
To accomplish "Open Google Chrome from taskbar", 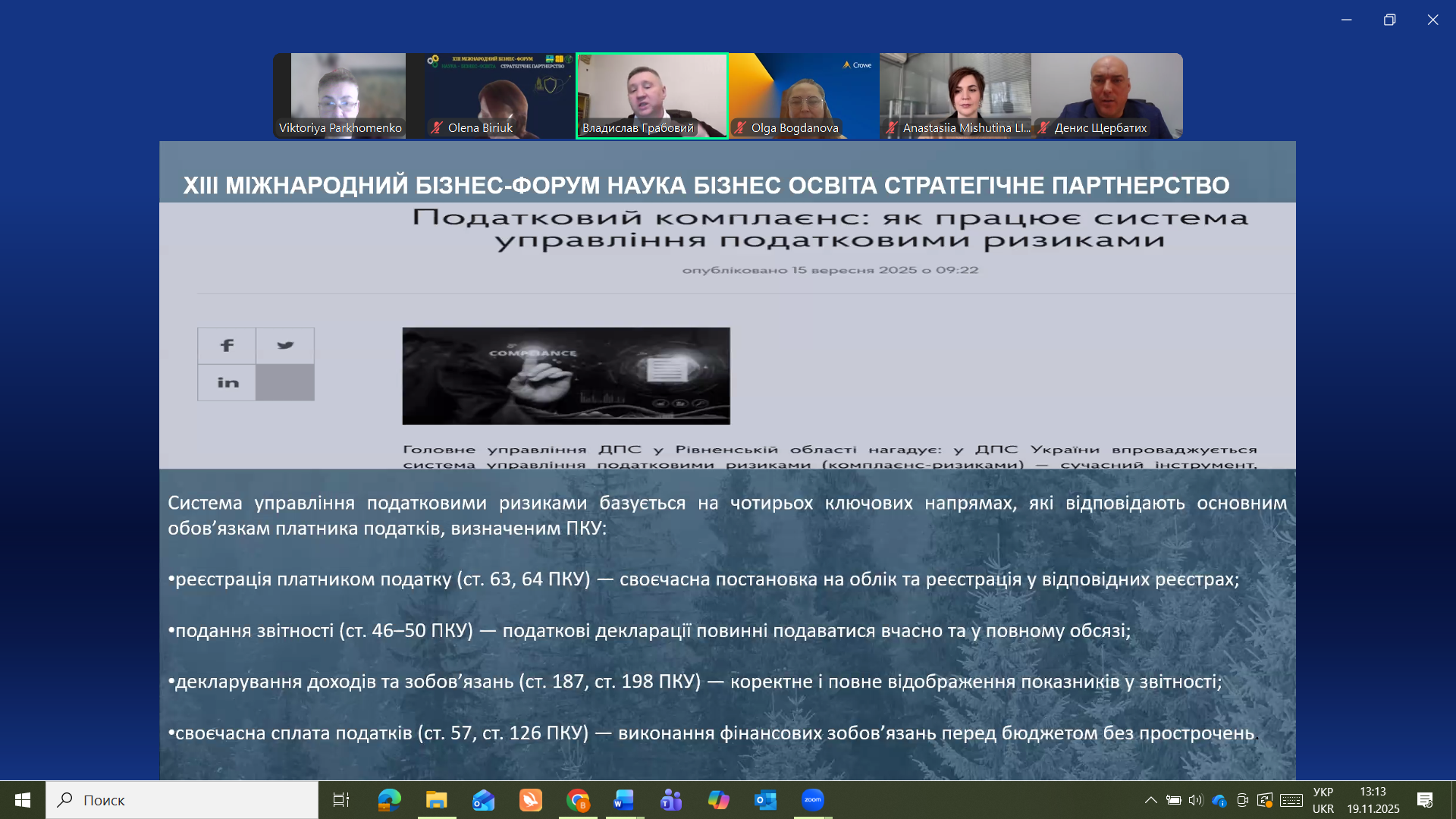I will (x=578, y=800).
